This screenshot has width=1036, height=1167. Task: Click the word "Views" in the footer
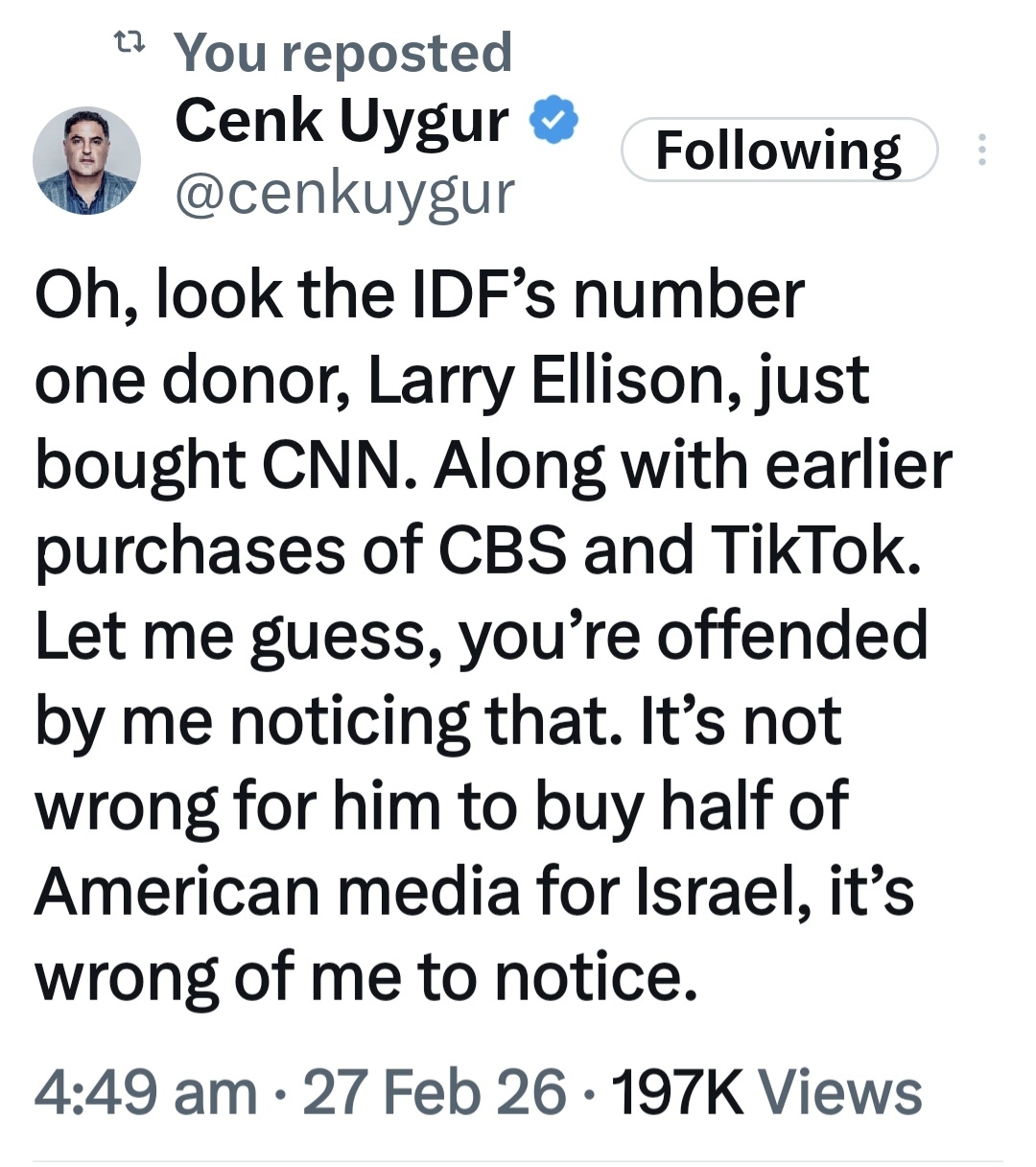click(839, 1091)
